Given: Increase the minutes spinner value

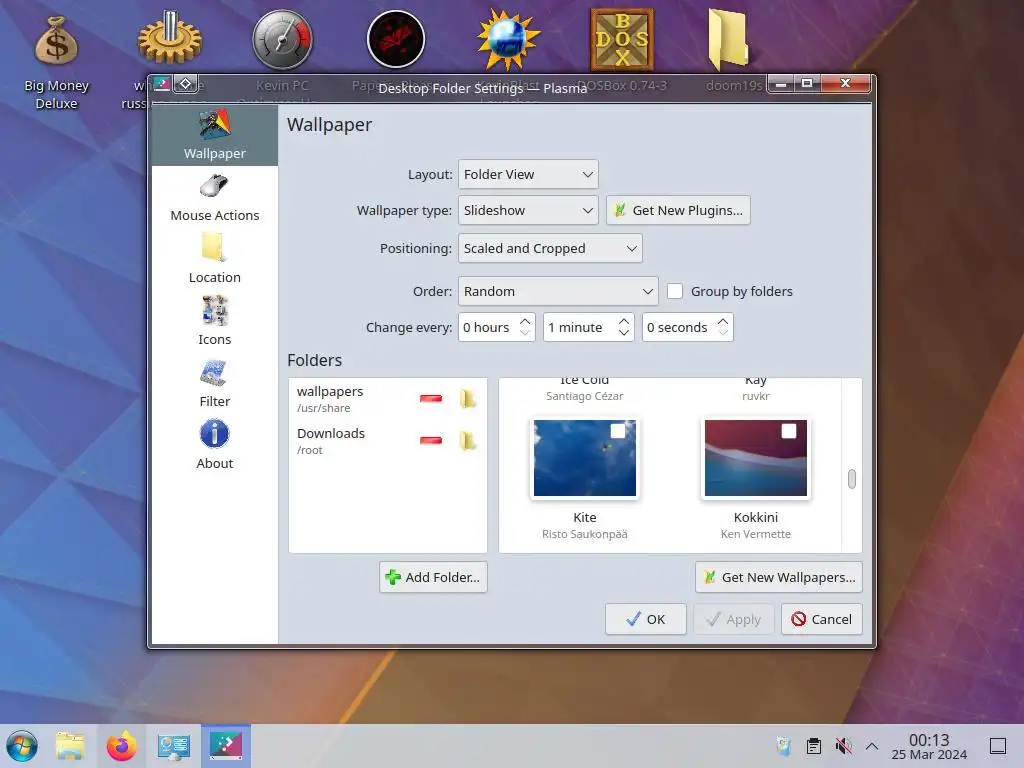Looking at the screenshot, I should 624,321.
